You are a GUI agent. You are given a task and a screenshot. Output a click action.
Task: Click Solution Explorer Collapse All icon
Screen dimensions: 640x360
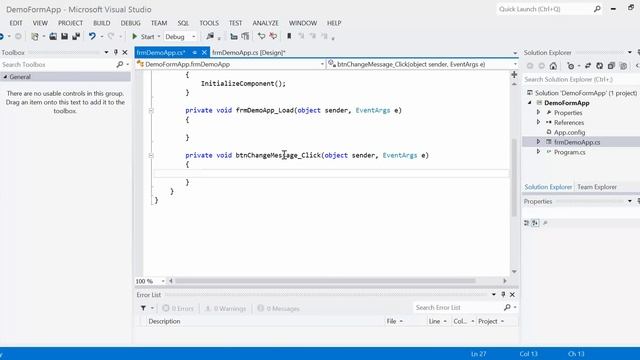[611, 66]
